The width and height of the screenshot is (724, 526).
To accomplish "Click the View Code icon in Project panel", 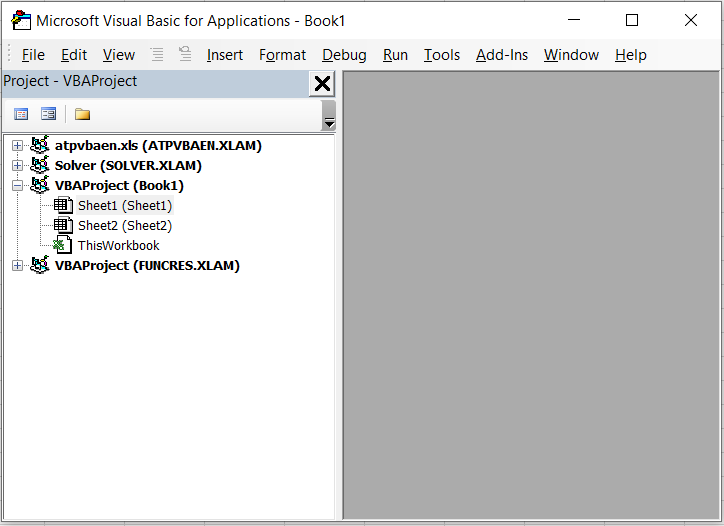I will [x=21, y=114].
